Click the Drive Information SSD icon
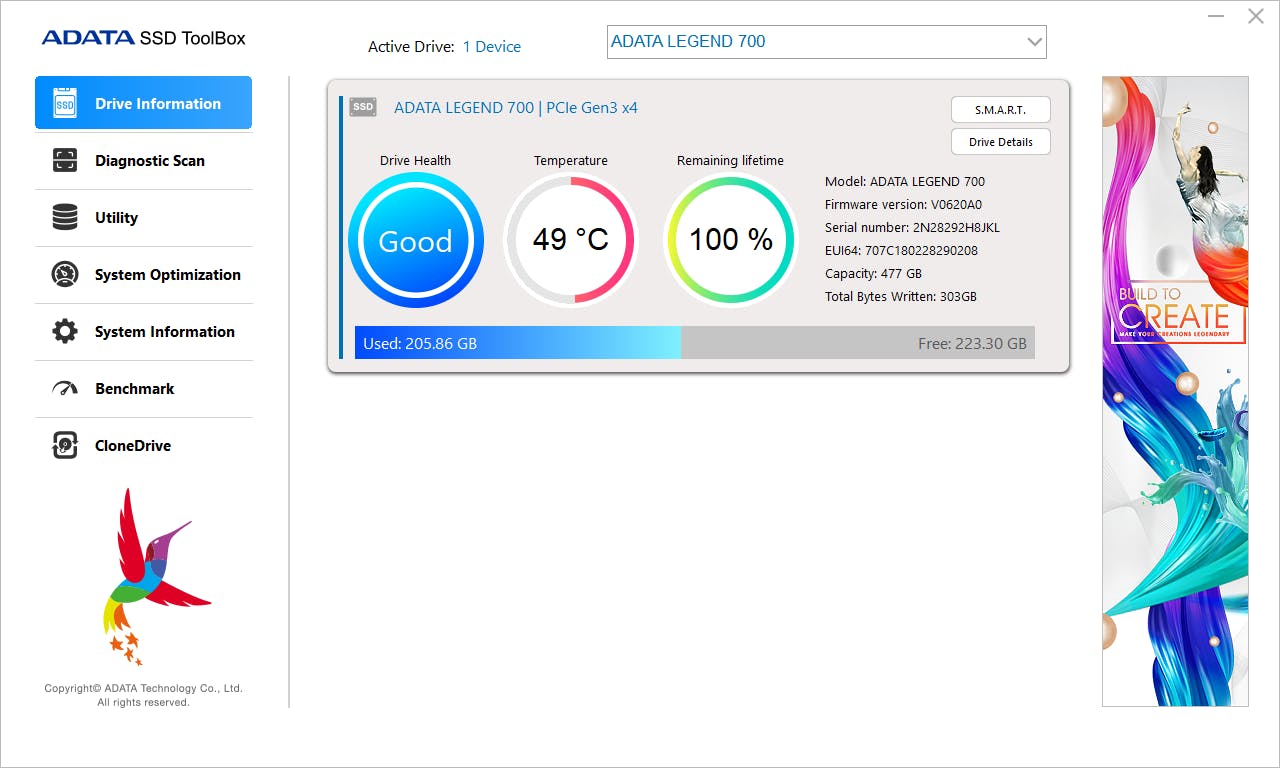Viewport: 1280px width, 768px height. click(x=65, y=103)
